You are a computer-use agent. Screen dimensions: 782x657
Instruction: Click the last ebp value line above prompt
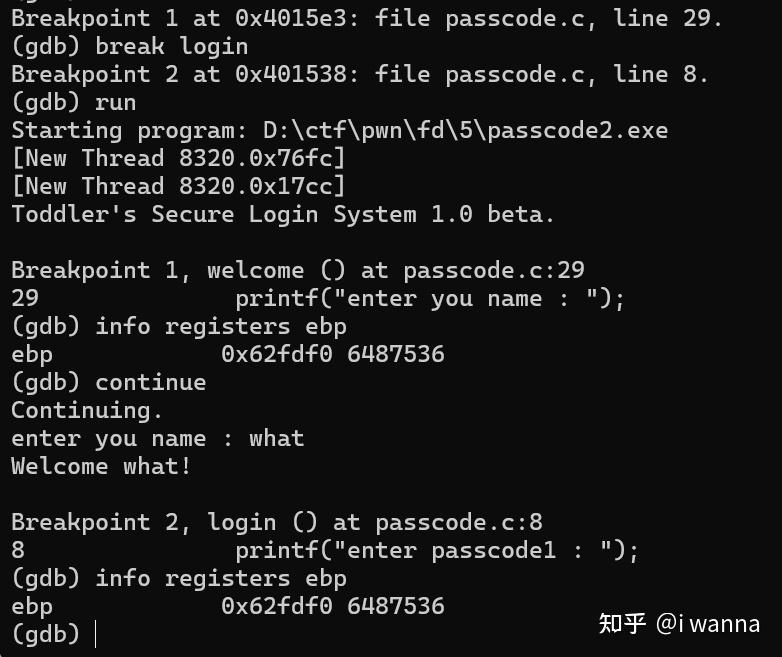[x=227, y=606]
